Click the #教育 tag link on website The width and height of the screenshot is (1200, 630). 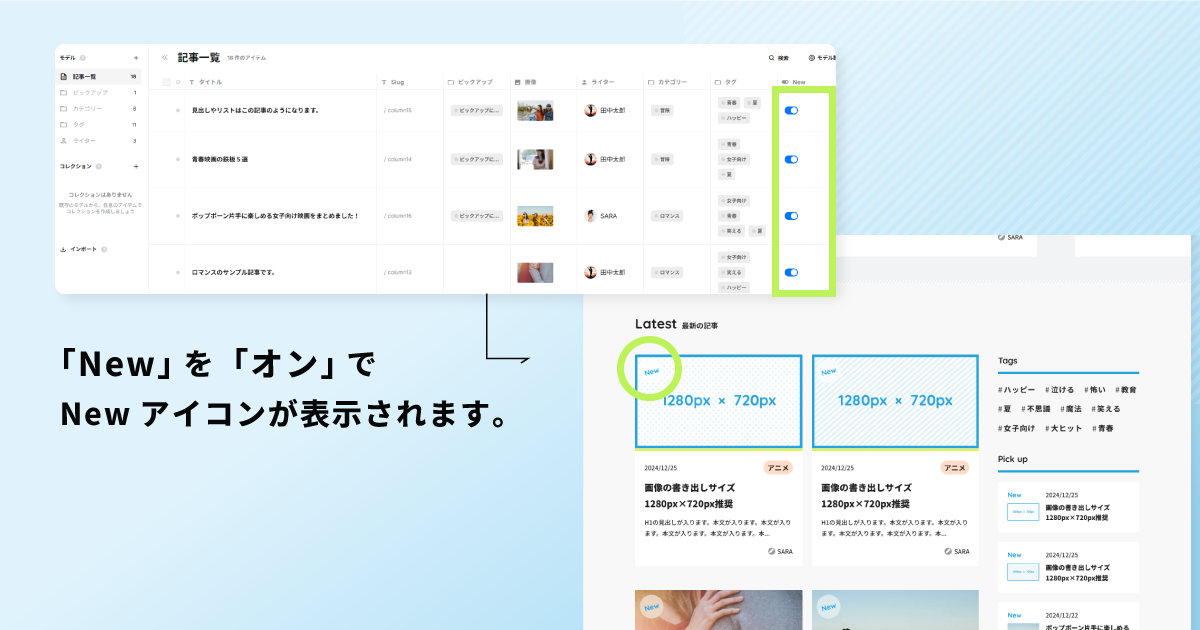pyautogui.click(x=1126, y=390)
